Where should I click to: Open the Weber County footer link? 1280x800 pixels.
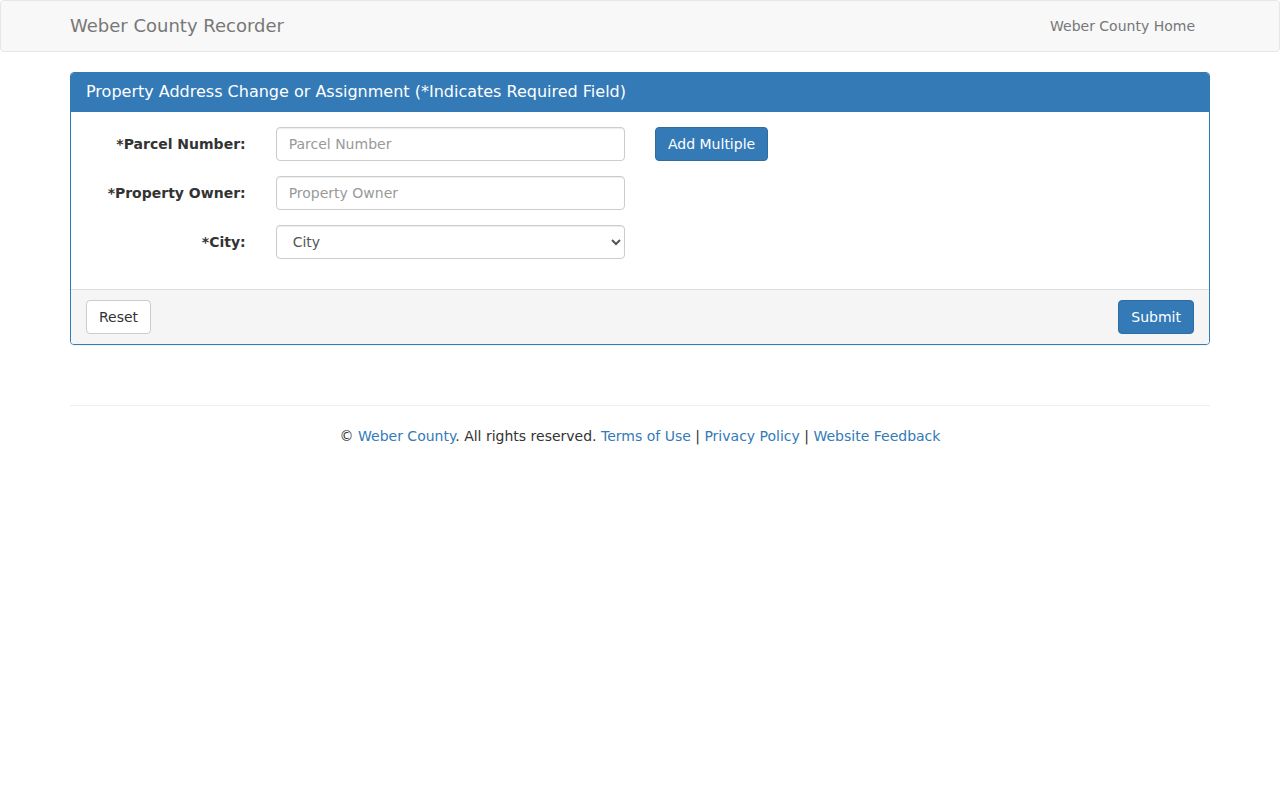407,436
